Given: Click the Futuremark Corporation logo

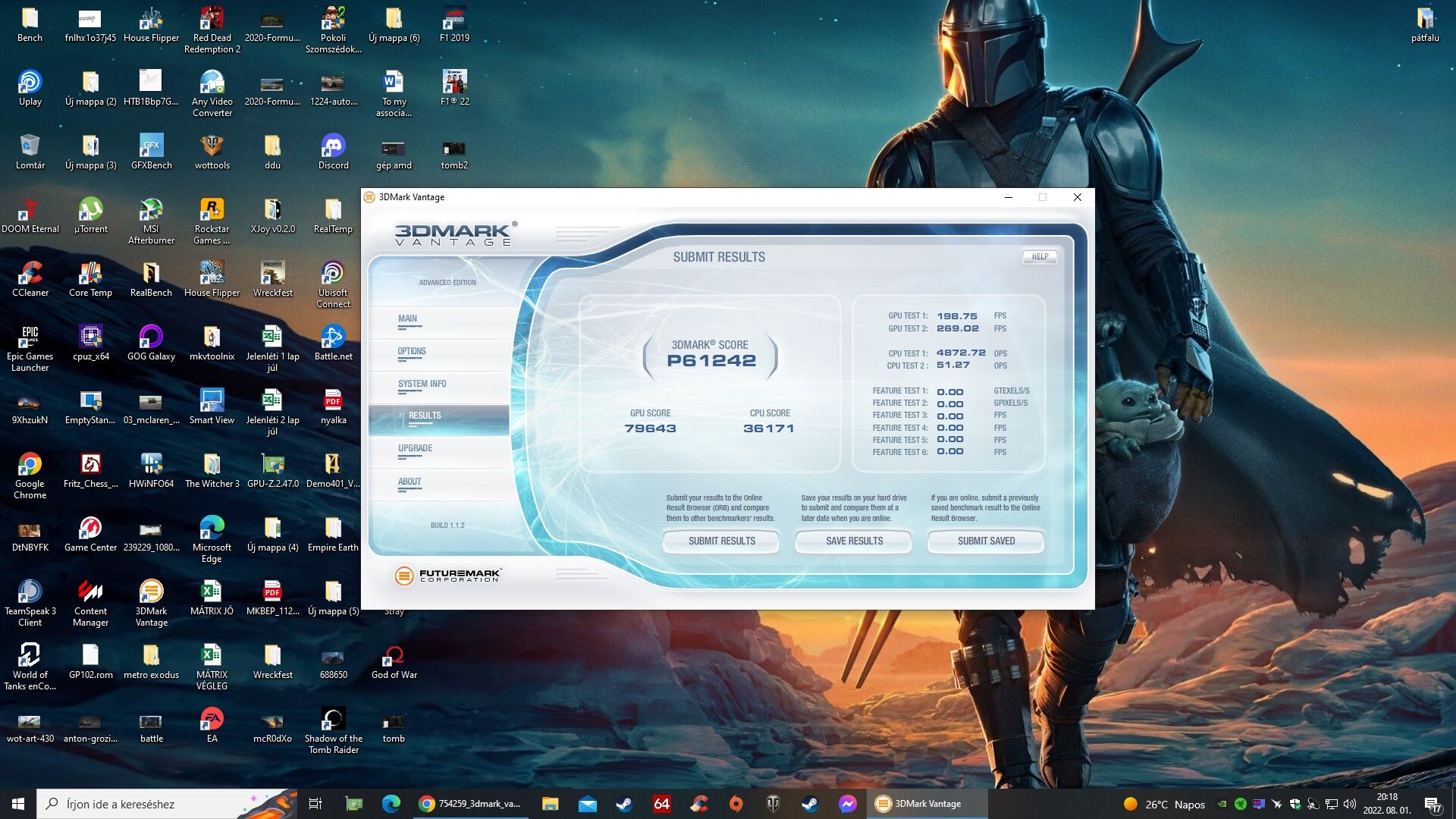Looking at the screenshot, I should coord(448,576).
